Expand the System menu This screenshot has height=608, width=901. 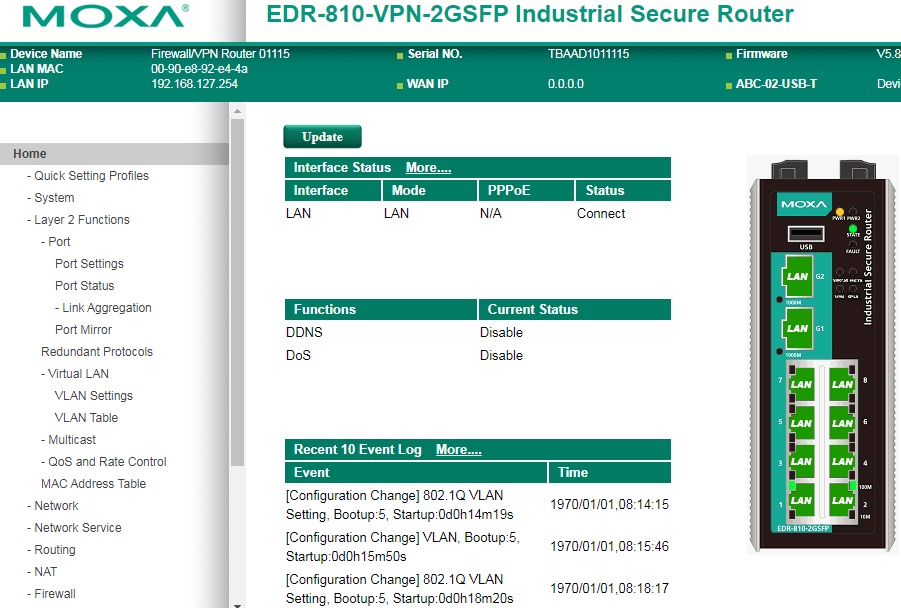click(54, 198)
